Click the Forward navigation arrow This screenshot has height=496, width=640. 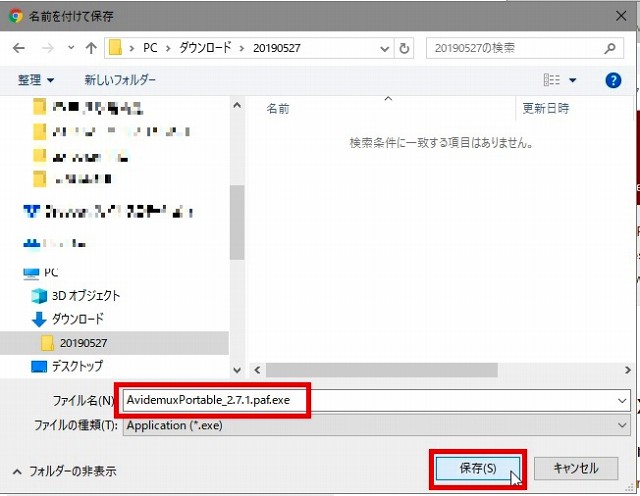(45, 48)
